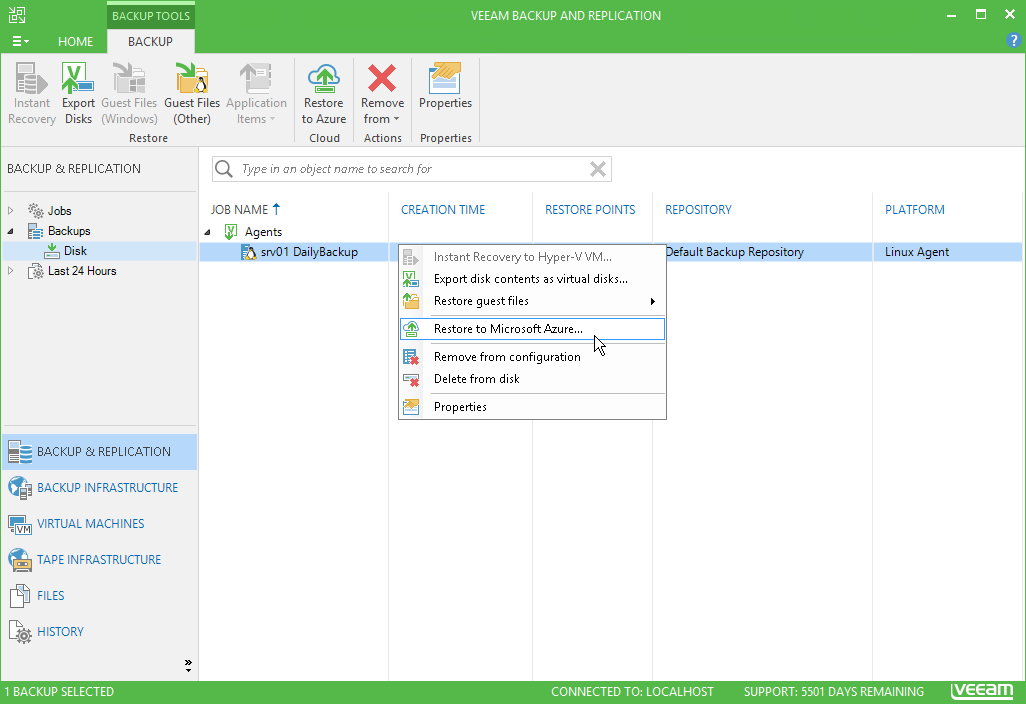Click the Veeam logo in status bar
The height and width of the screenshot is (704, 1026).
pyautogui.click(x=982, y=691)
